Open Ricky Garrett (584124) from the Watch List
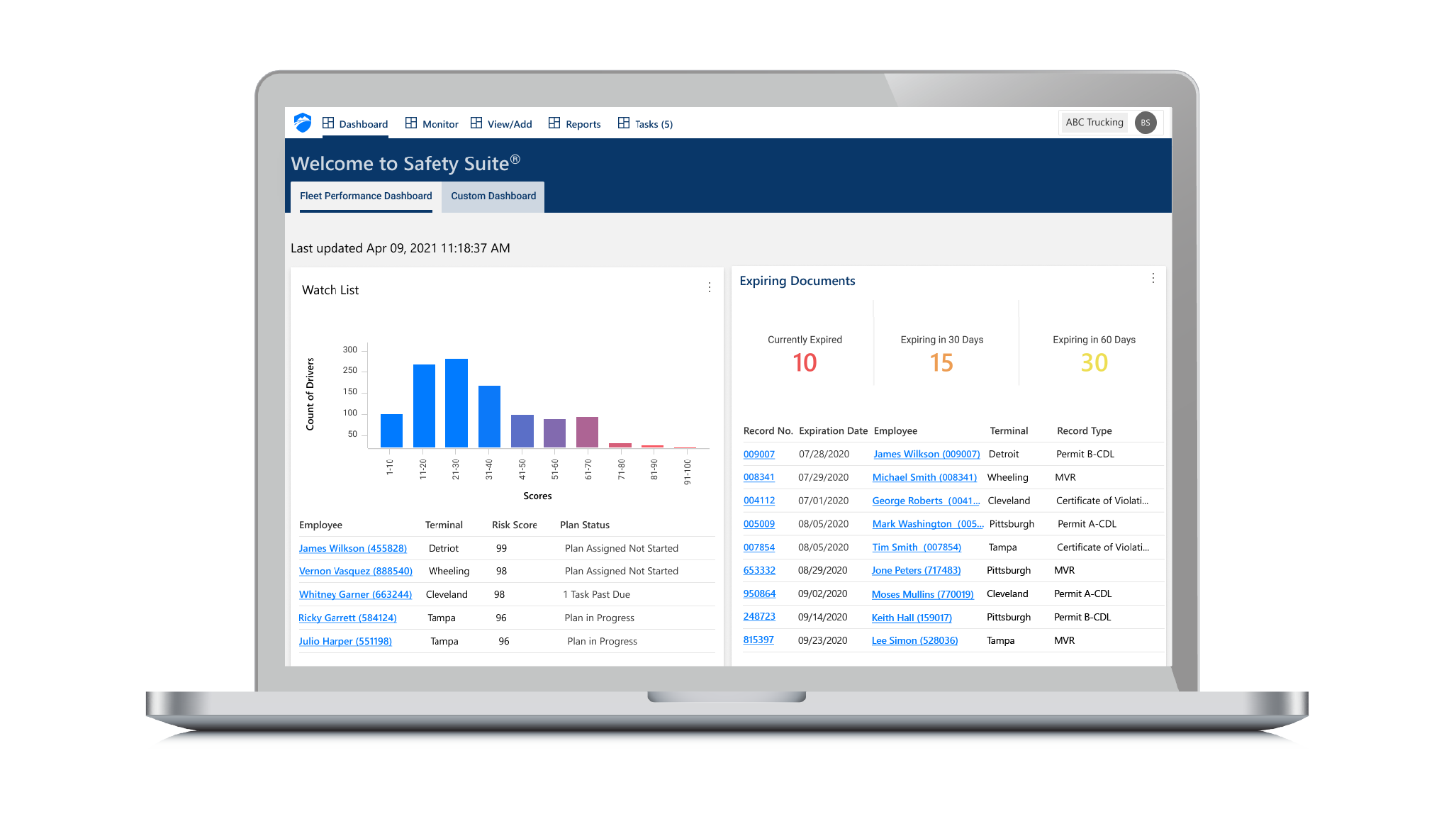Viewport: 1456px width, 819px height. click(x=347, y=618)
